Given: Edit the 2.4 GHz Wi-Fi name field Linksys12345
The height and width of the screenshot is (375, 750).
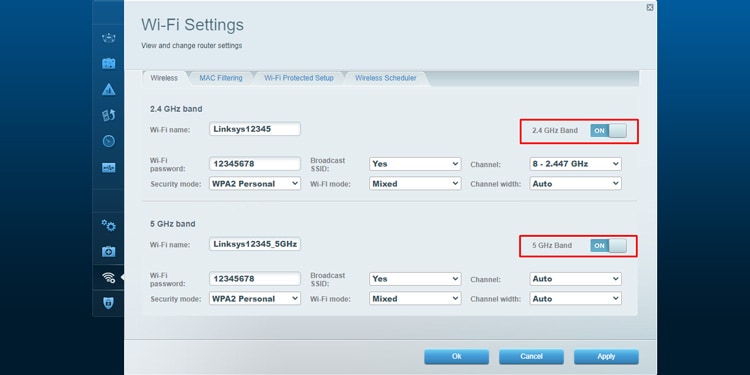Looking at the screenshot, I should 254,129.
